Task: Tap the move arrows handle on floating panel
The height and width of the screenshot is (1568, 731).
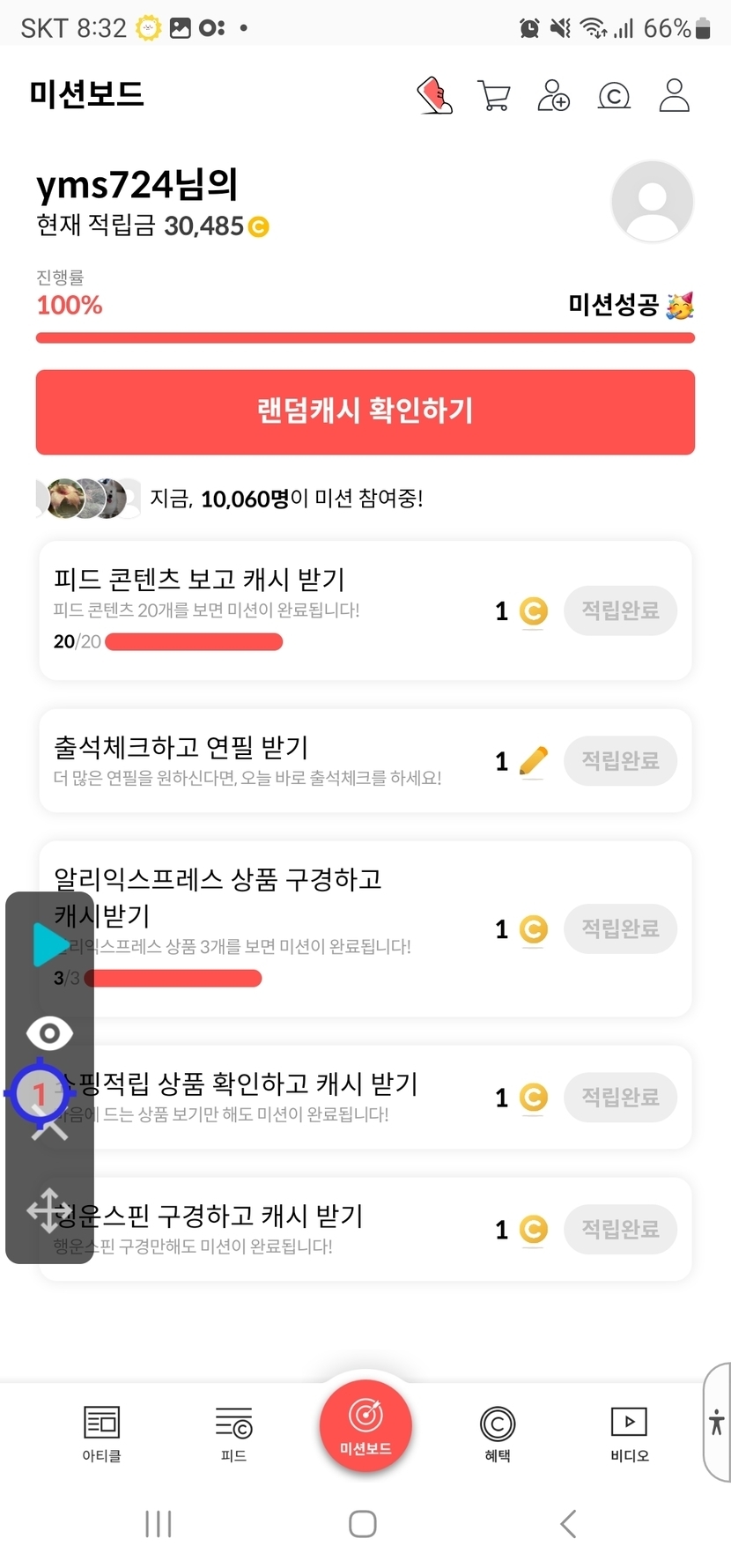Action: tap(48, 1210)
